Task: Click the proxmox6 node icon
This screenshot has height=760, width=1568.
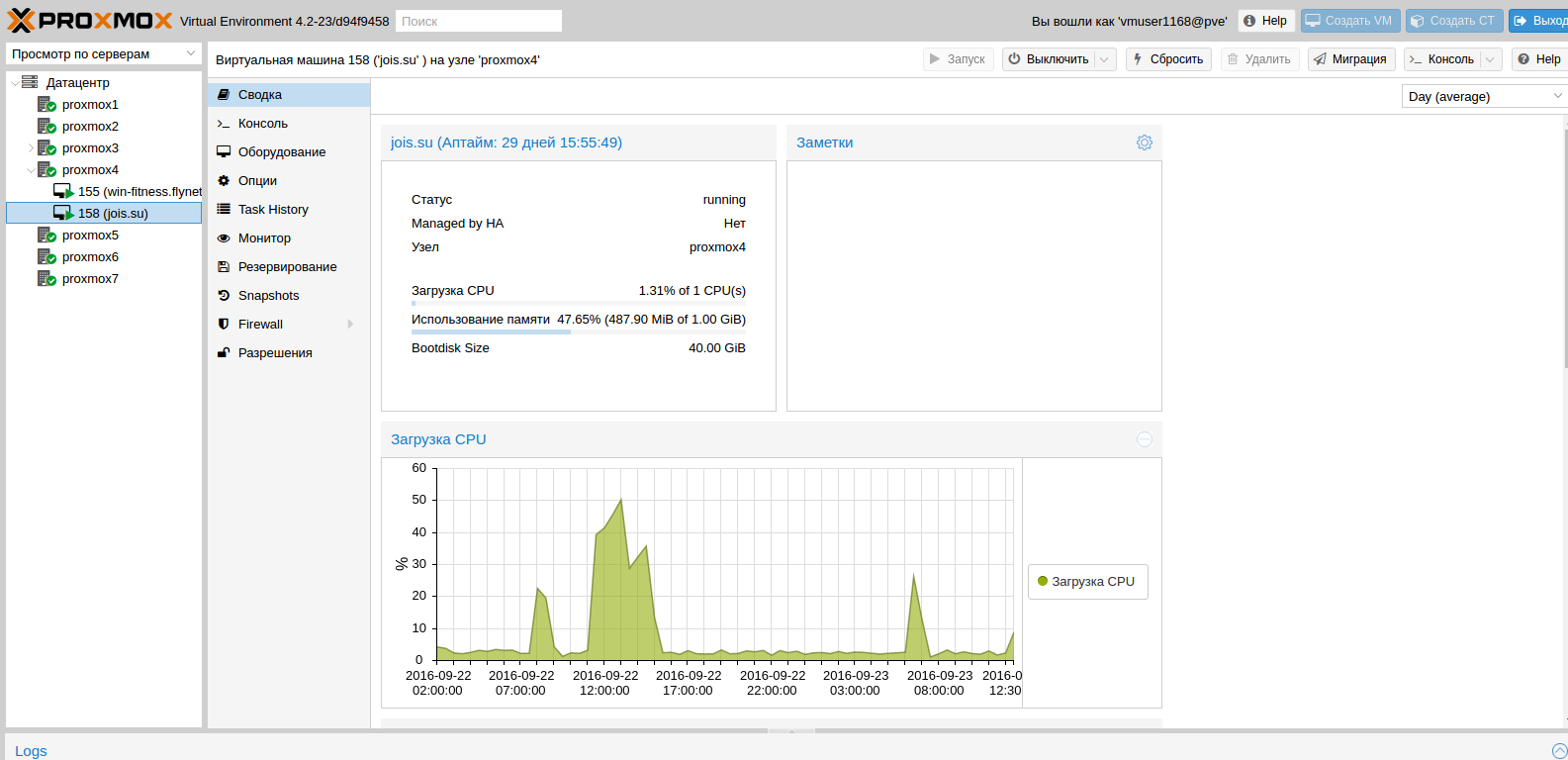Action: (46, 256)
